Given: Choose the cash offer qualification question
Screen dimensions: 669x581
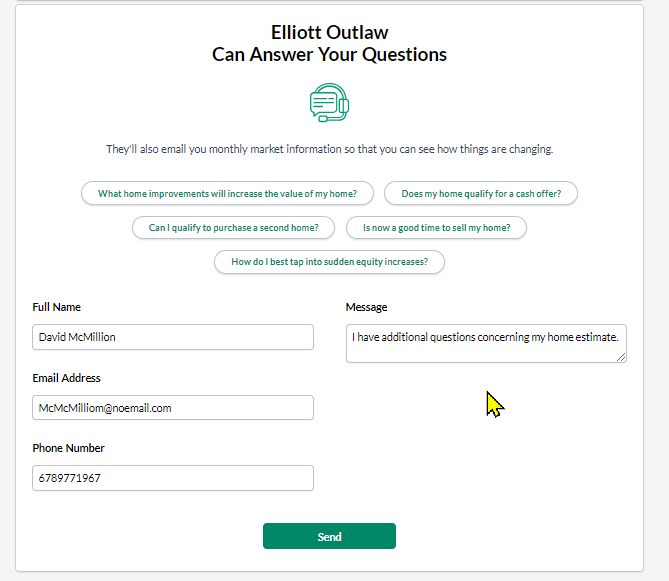Looking at the screenshot, I should coord(481,193).
